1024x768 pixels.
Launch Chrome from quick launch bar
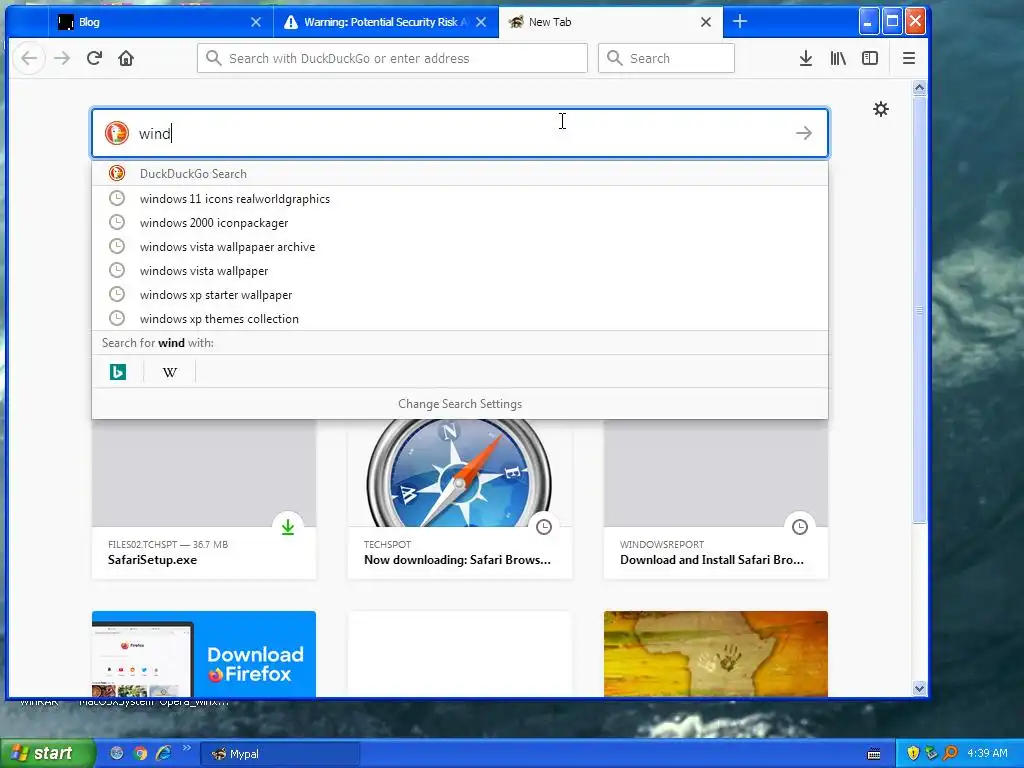point(140,754)
